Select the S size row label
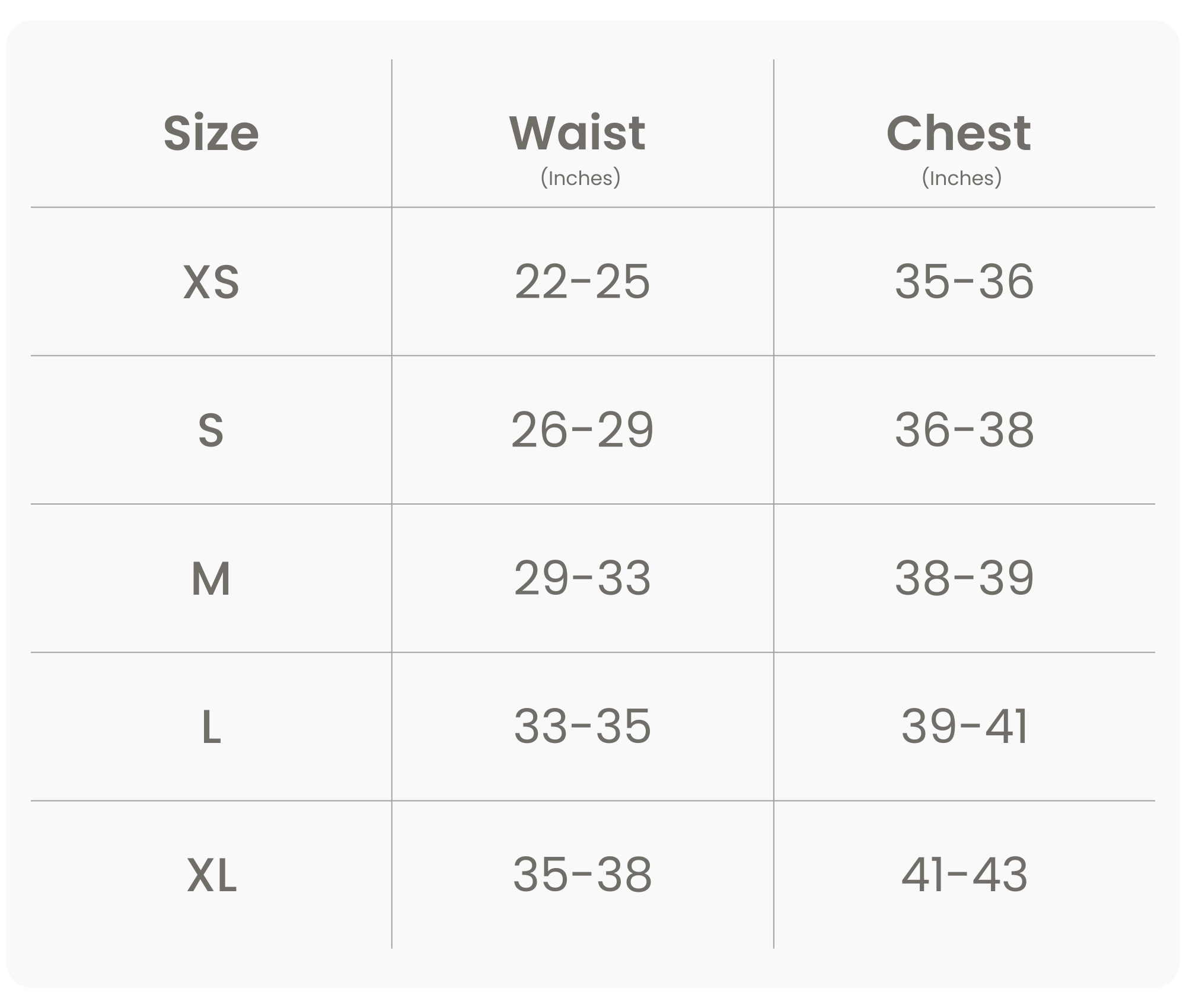 tap(211, 430)
